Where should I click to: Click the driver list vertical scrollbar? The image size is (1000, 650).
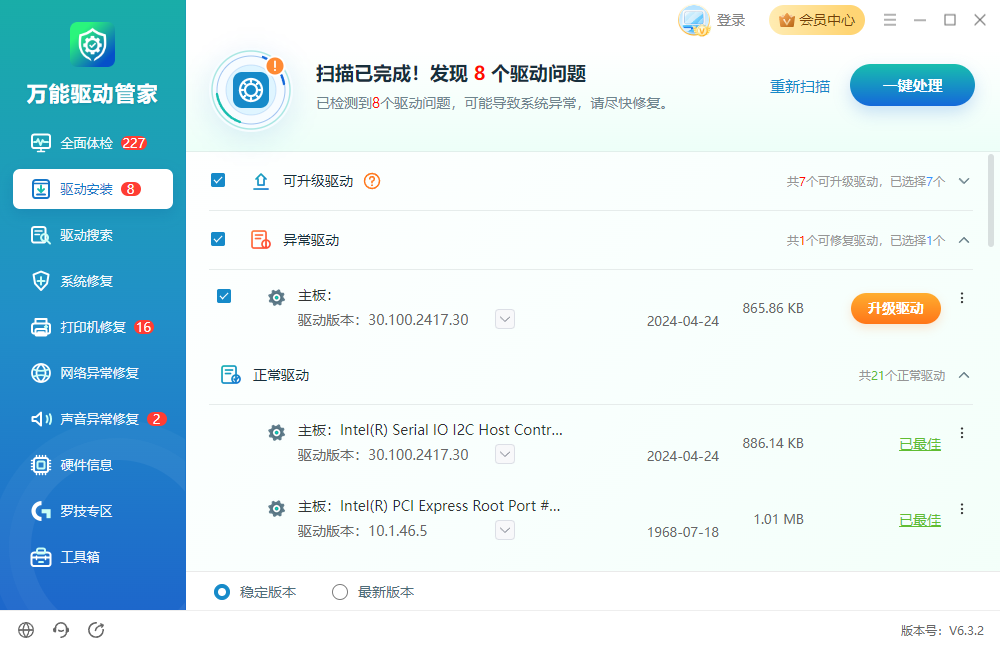pyautogui.click(x=990, y=200)
